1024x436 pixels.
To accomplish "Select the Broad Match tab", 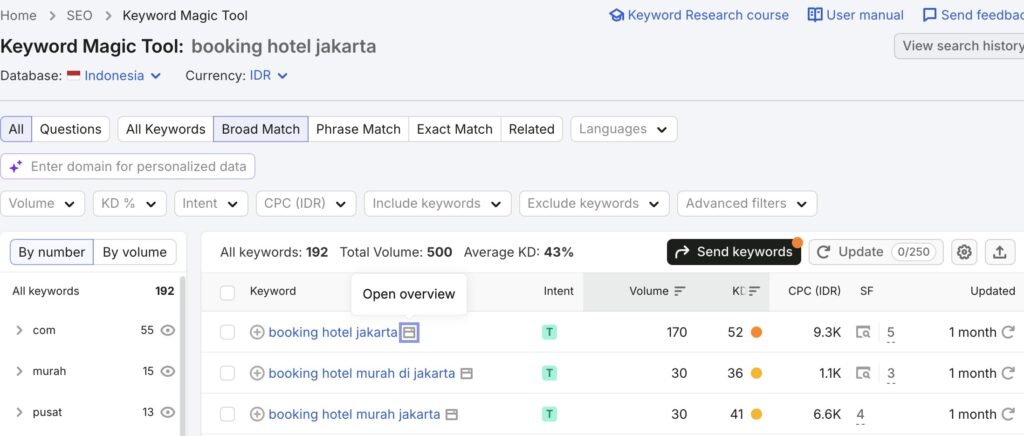I will (x=261, y=129).
